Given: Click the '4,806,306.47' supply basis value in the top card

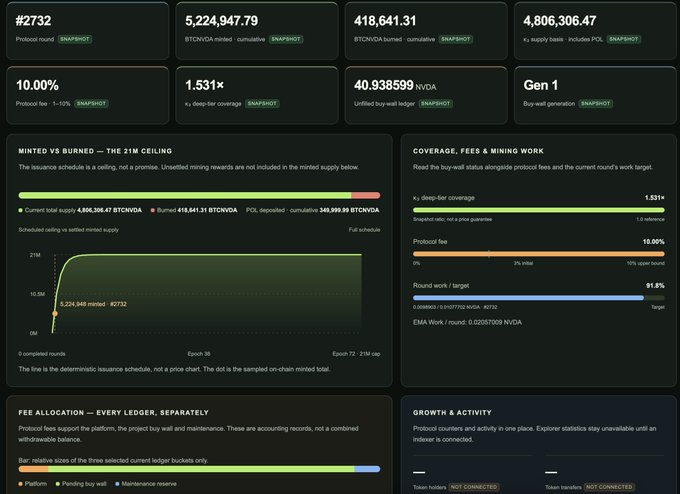Looking at the screenshot, I should click(x=560, y=21).
